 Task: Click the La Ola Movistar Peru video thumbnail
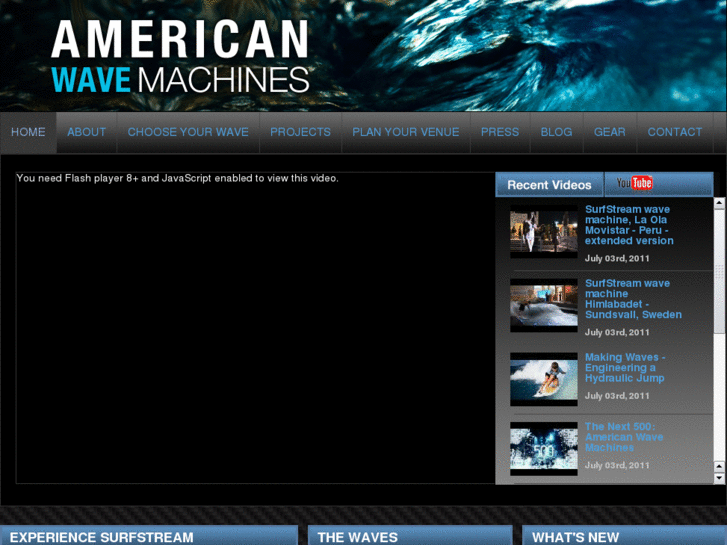pyautogui.click(x=544, y=231)
